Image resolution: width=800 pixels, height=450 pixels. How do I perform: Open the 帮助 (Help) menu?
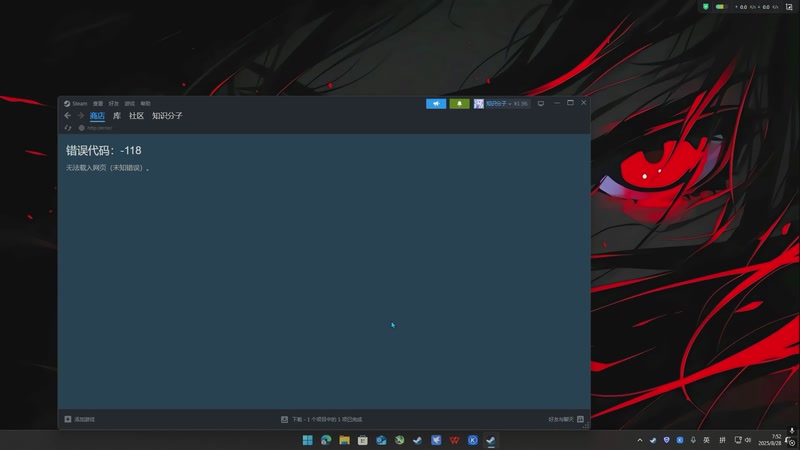[145, 104]
